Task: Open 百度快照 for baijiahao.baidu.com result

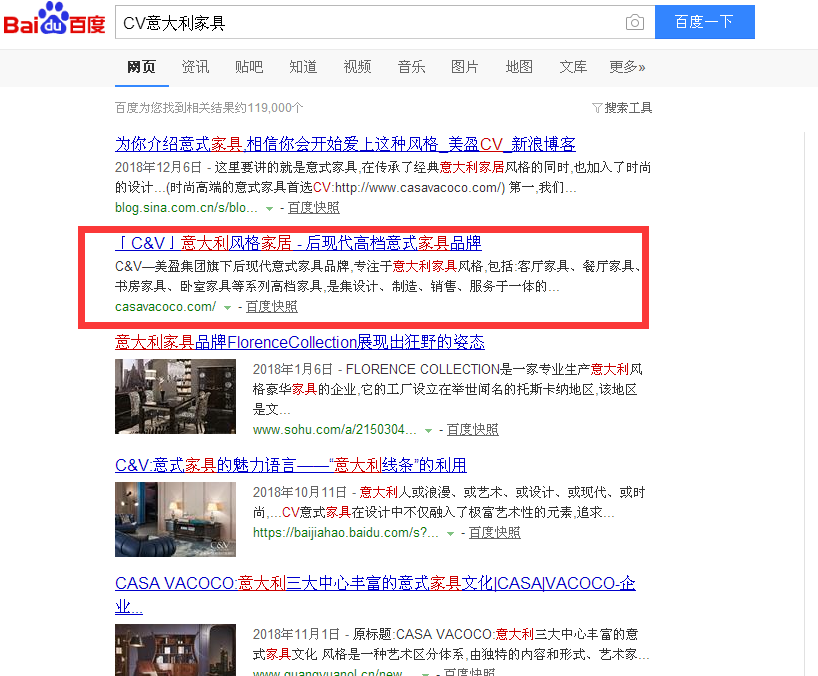Action: pyautogui.click(x=495, y=533)
